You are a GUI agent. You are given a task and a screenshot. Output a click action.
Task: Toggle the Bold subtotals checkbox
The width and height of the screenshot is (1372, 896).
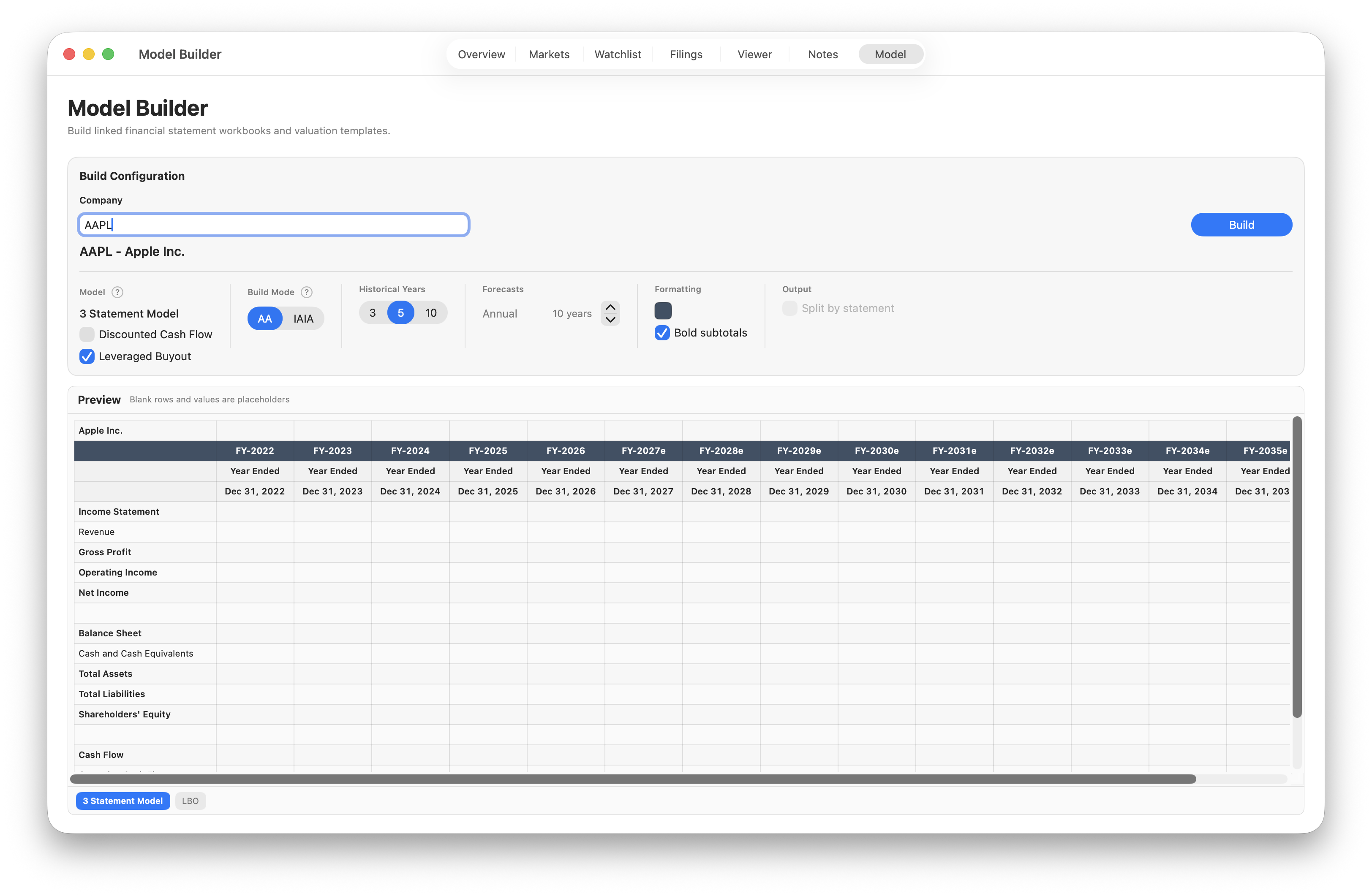(x=662, y=332)
